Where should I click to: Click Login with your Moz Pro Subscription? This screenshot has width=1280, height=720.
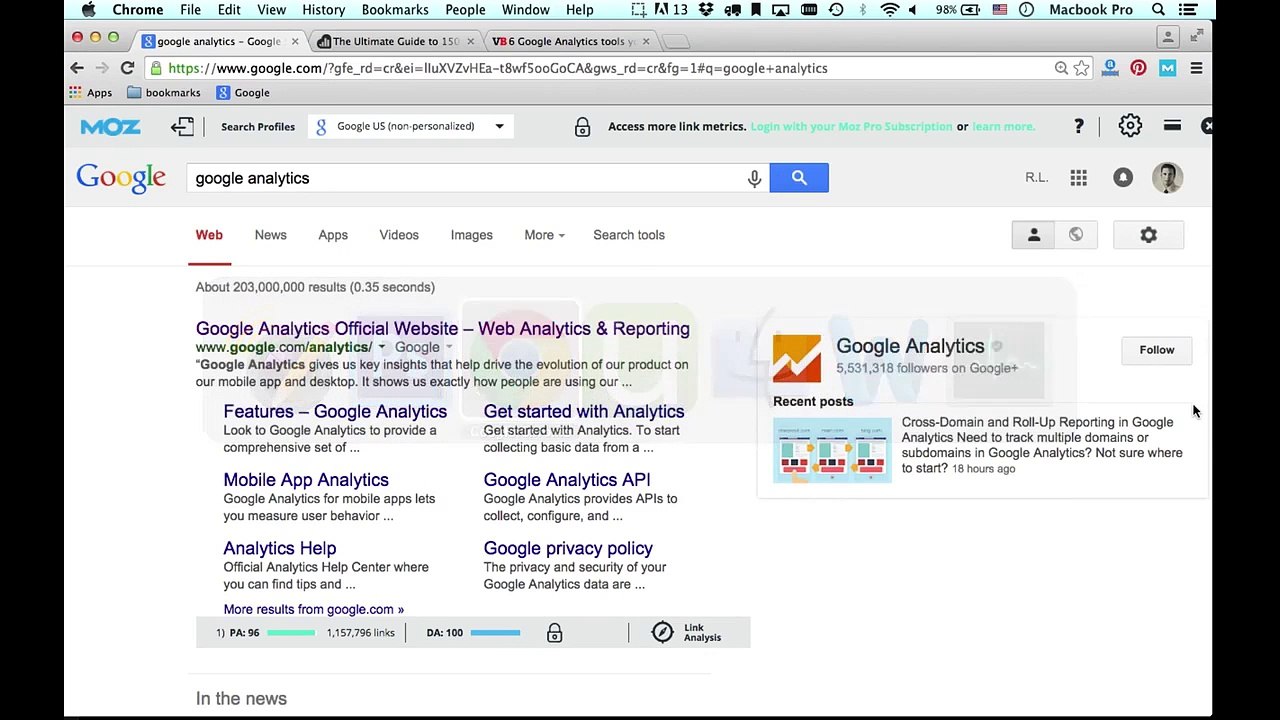point(851,127)
